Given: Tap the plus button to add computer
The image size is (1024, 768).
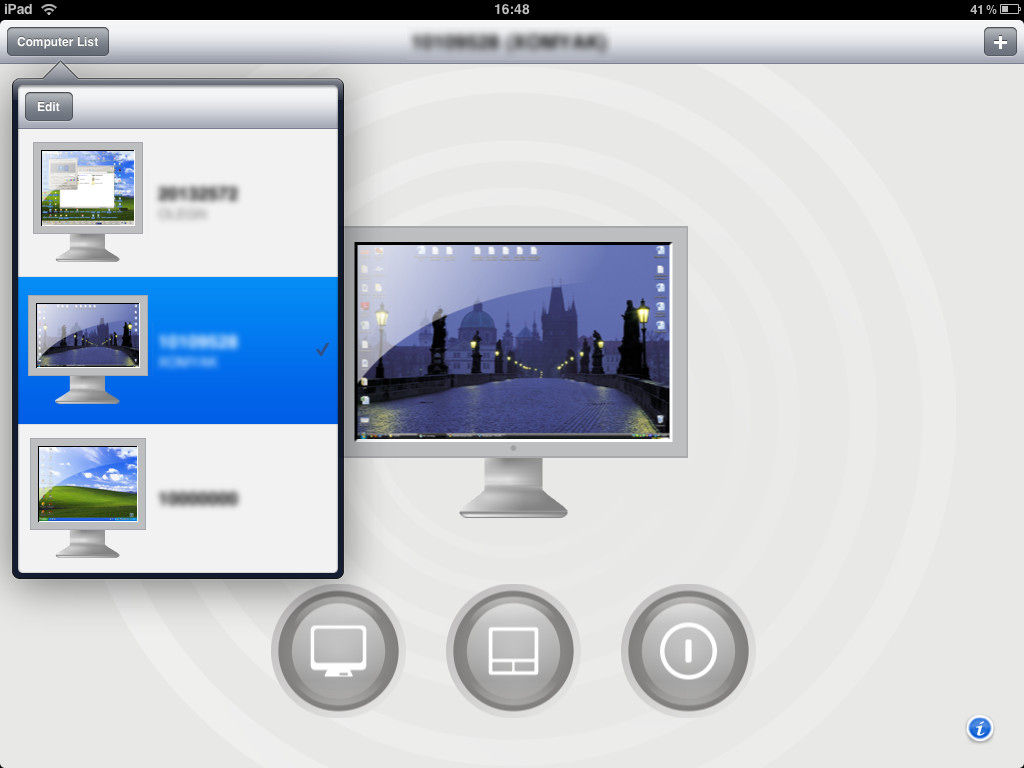Looking at the screenshot, I should [x=999, y=42].
